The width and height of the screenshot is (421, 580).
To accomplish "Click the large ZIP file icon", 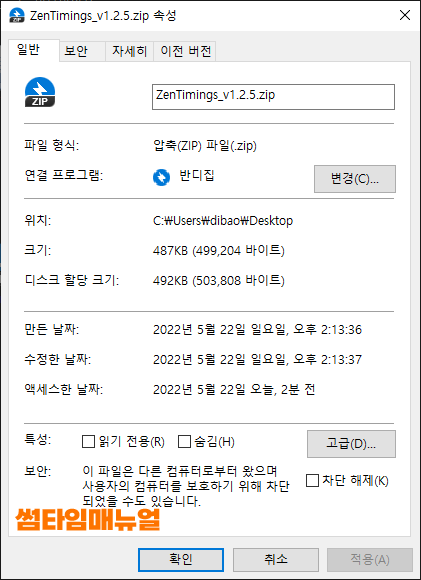I will point(40,92).
